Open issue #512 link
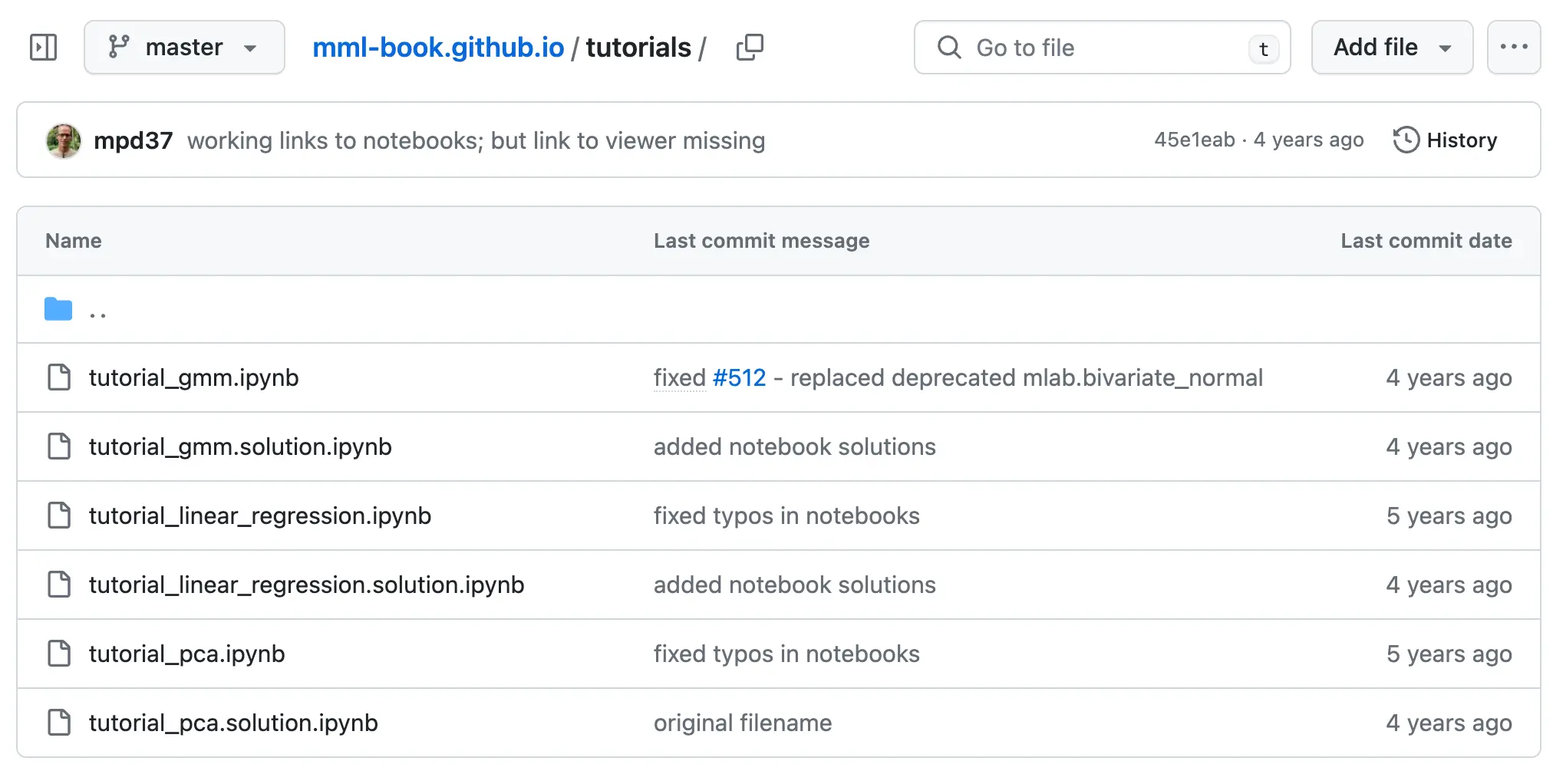The width and height of the screenshot is (1553, 784). 739,377
